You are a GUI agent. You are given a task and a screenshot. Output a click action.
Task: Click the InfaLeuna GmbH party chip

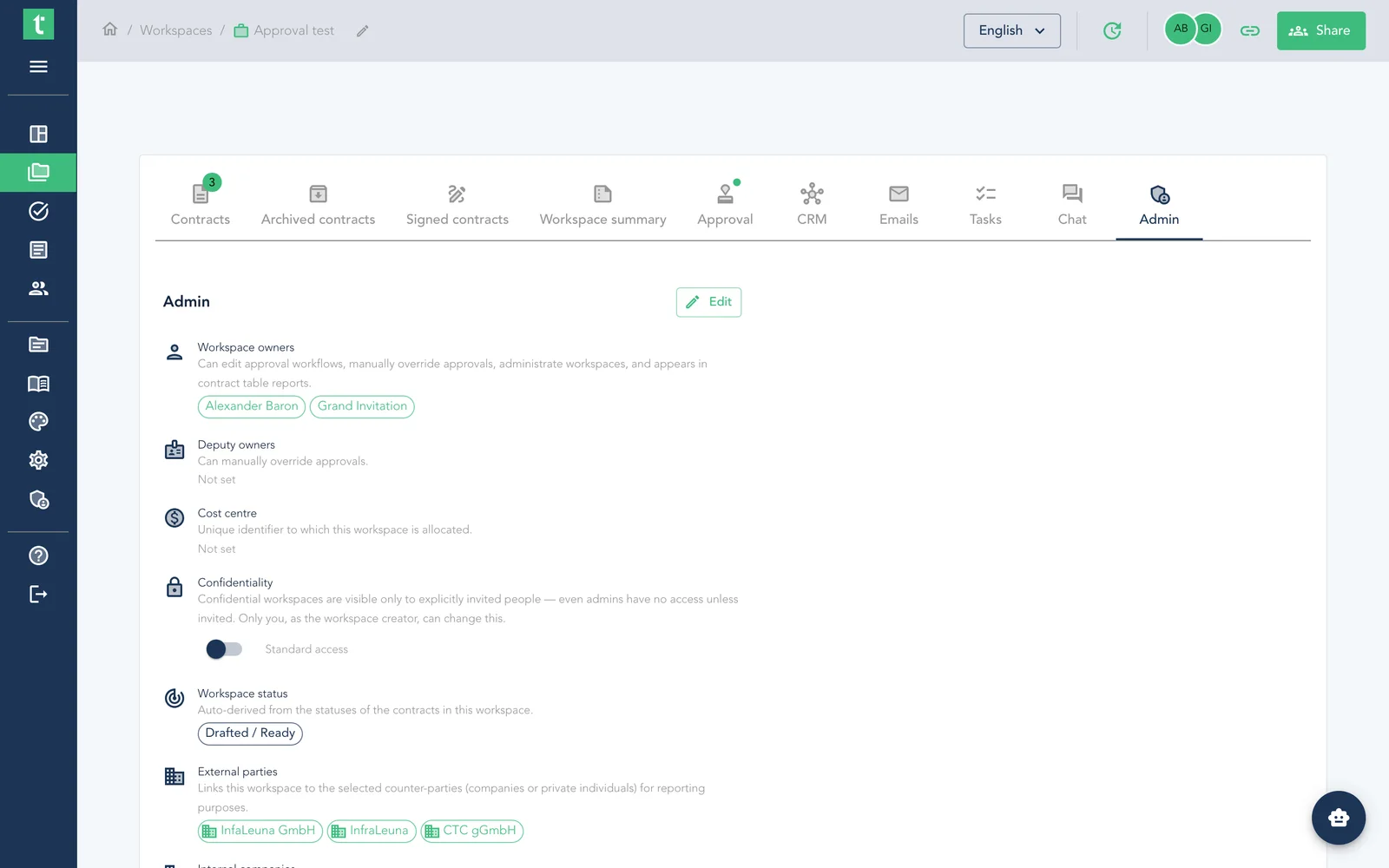pyautogui.click(x=260, y=831)
